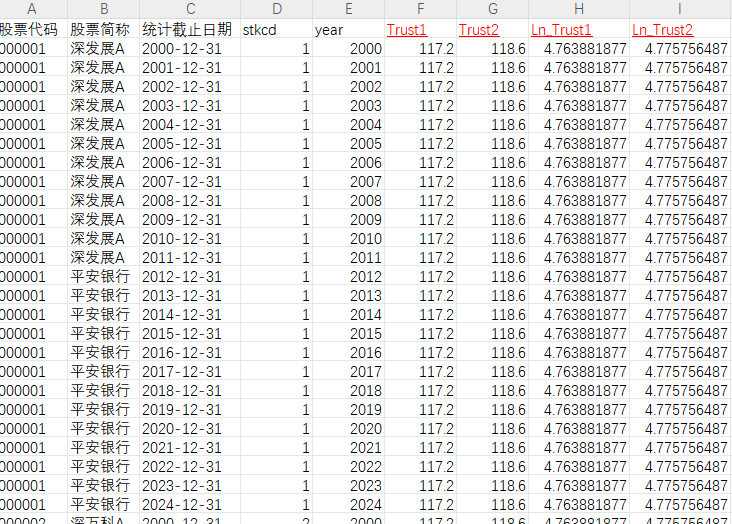Screen dimensions: 732x524
Task: Click the 股票简称 header cell
Action: 102,29
